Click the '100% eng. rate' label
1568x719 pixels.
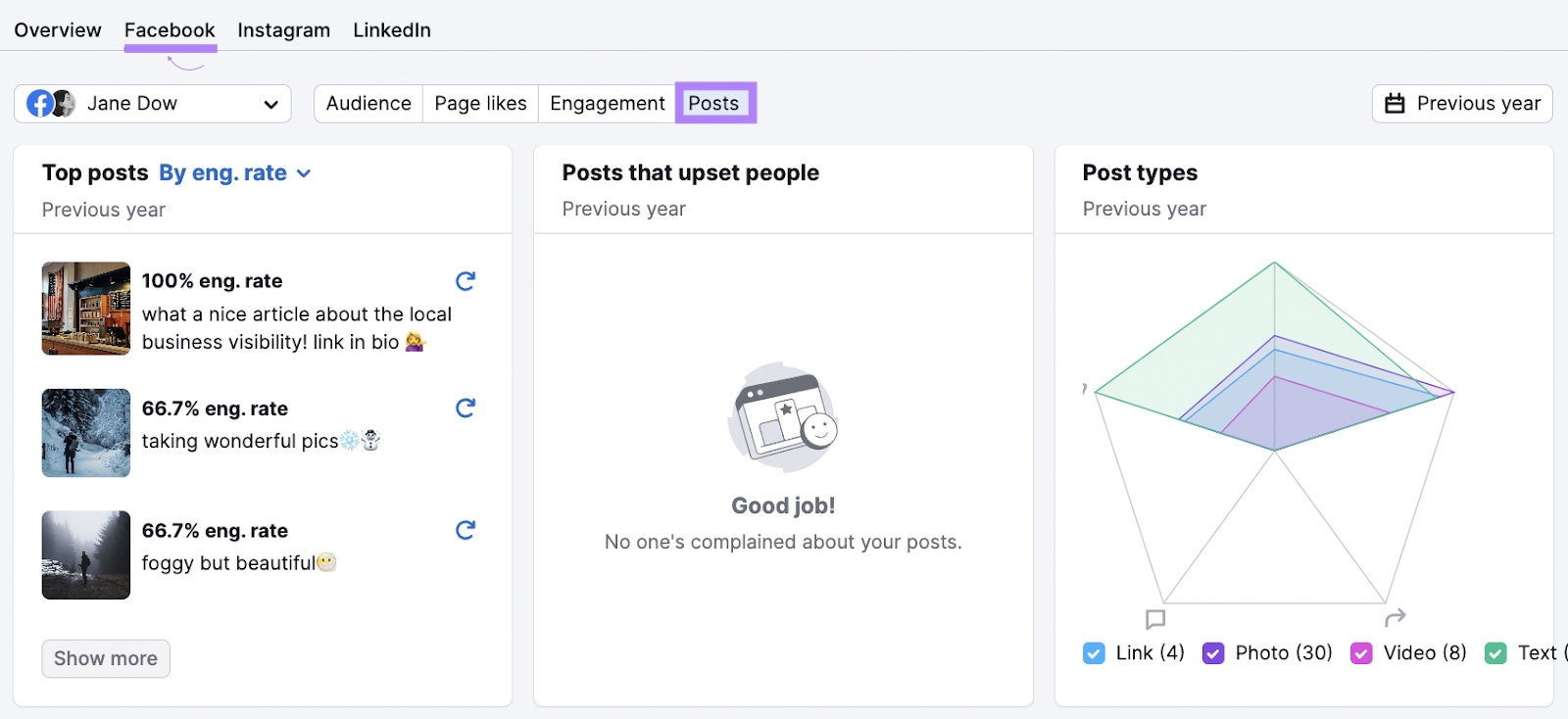pyautogui.click(x=213, y=281)
